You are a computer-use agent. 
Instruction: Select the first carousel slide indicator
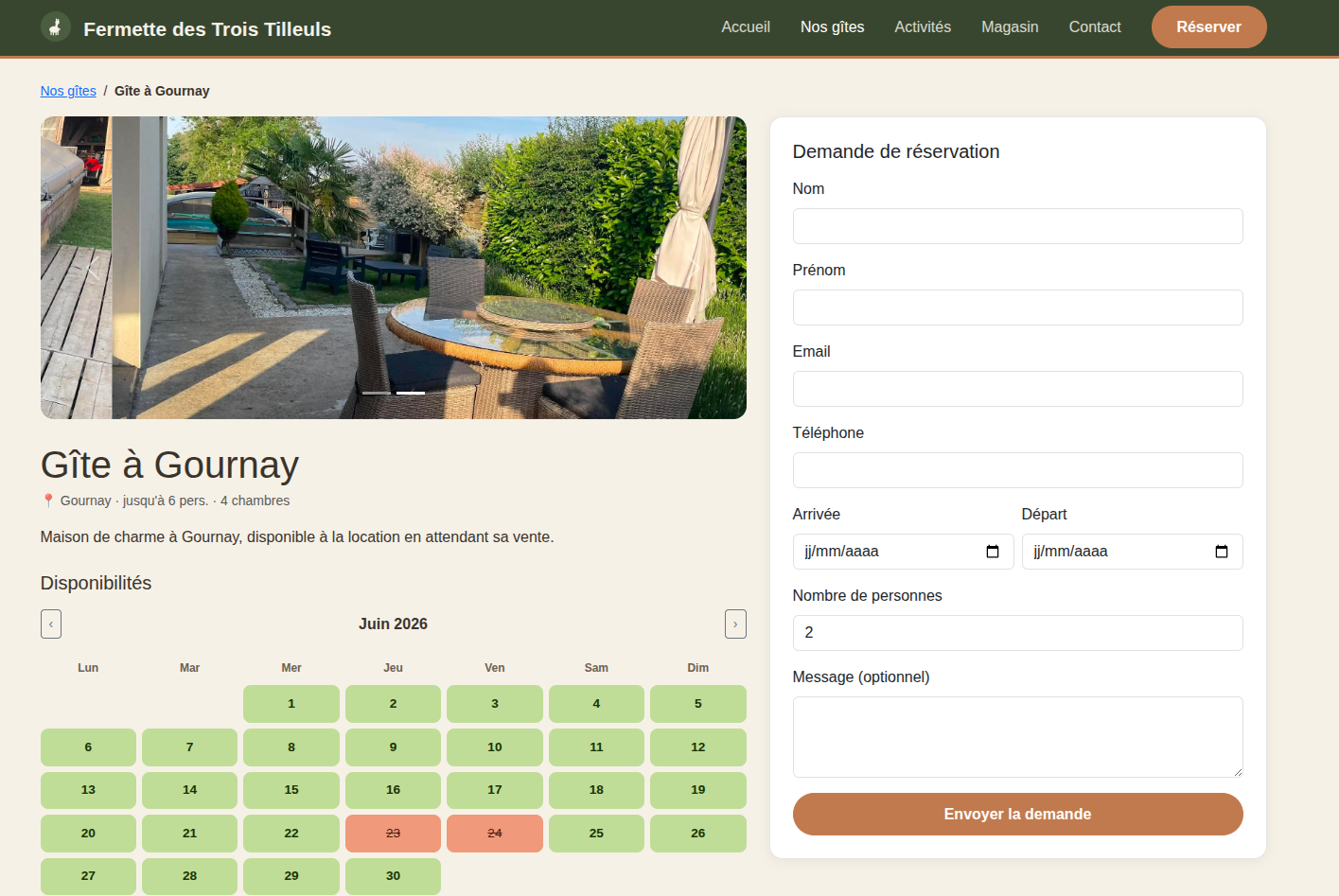pyautogui.click(x=377, y=393)
